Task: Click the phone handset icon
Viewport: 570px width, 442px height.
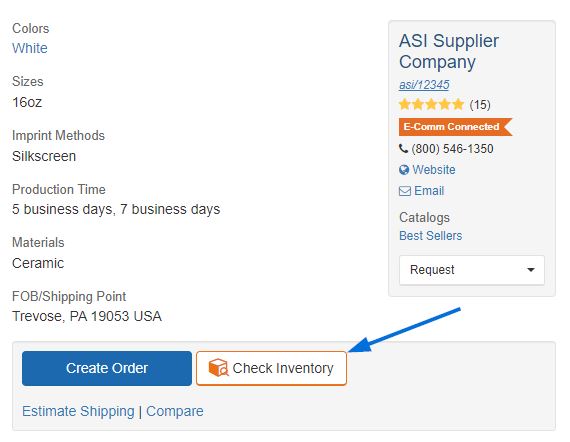Action: point(403,148)
